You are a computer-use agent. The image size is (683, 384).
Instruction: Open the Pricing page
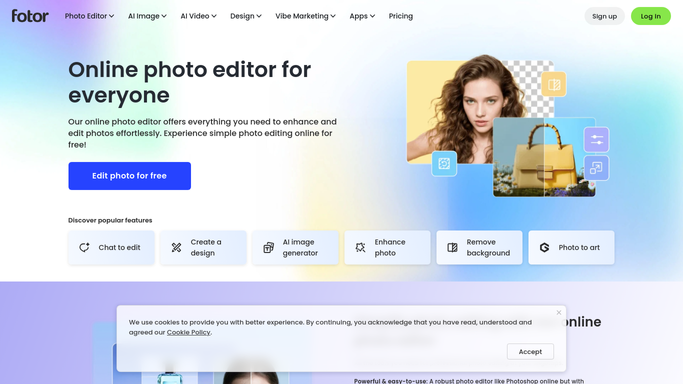click(401, 16)
